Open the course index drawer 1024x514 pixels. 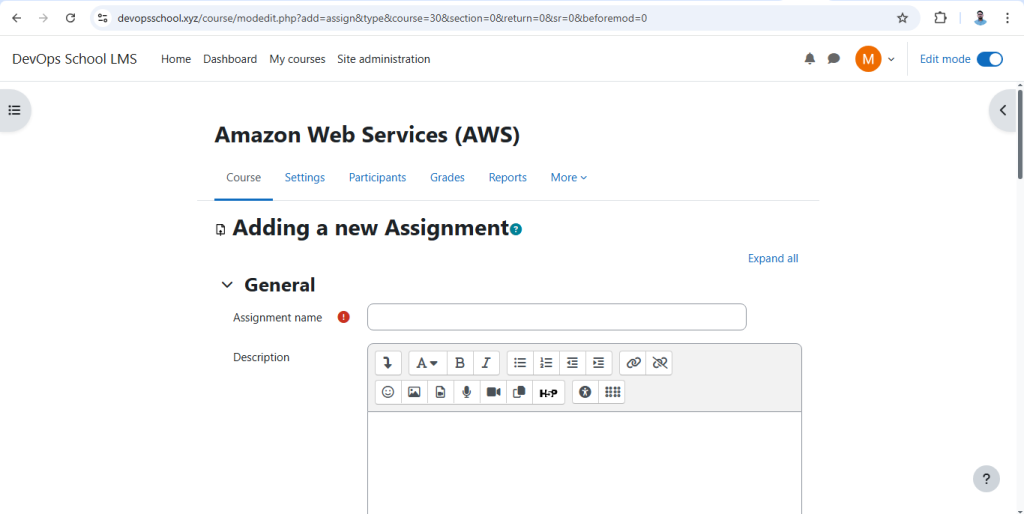pos(14,110)
